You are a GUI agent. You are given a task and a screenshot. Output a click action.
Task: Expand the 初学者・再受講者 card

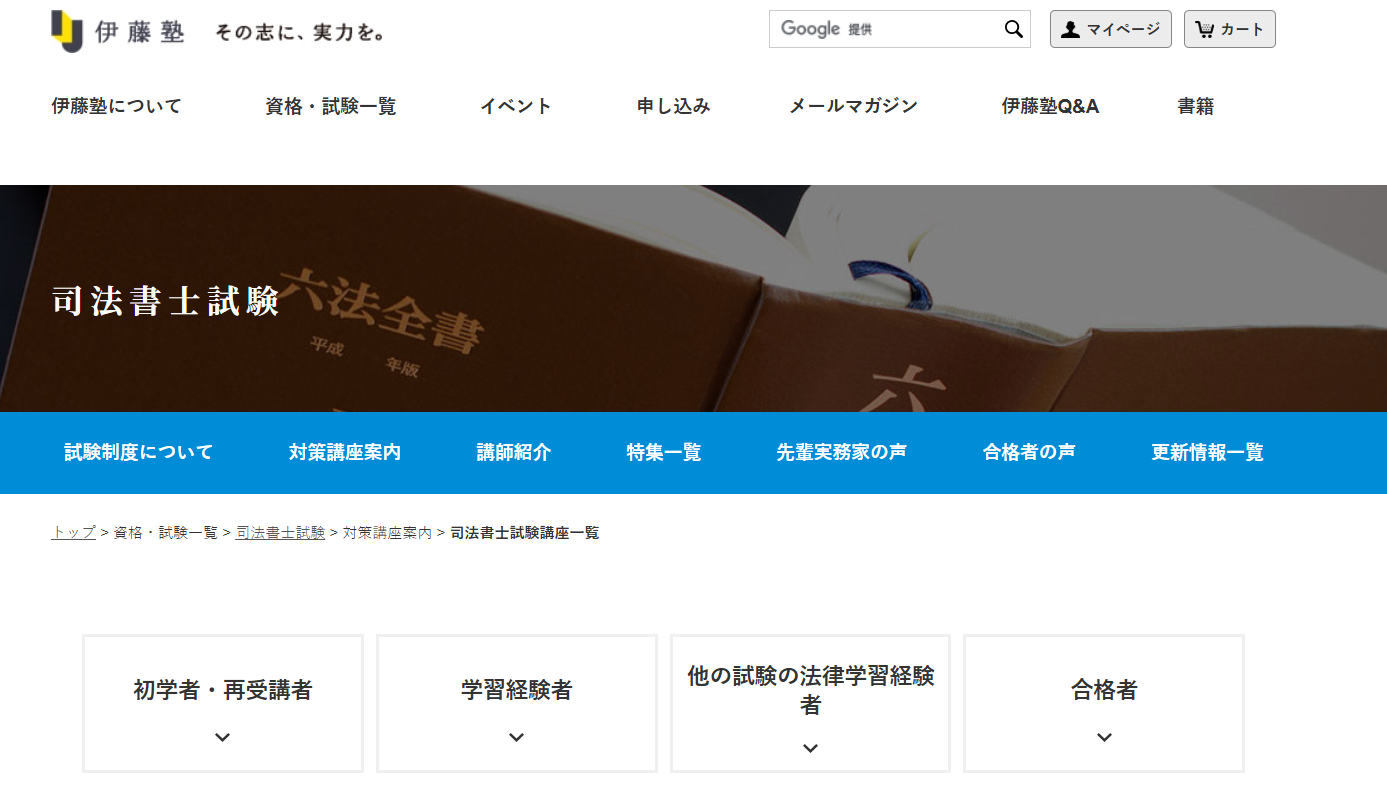click(x=223, y=703)
